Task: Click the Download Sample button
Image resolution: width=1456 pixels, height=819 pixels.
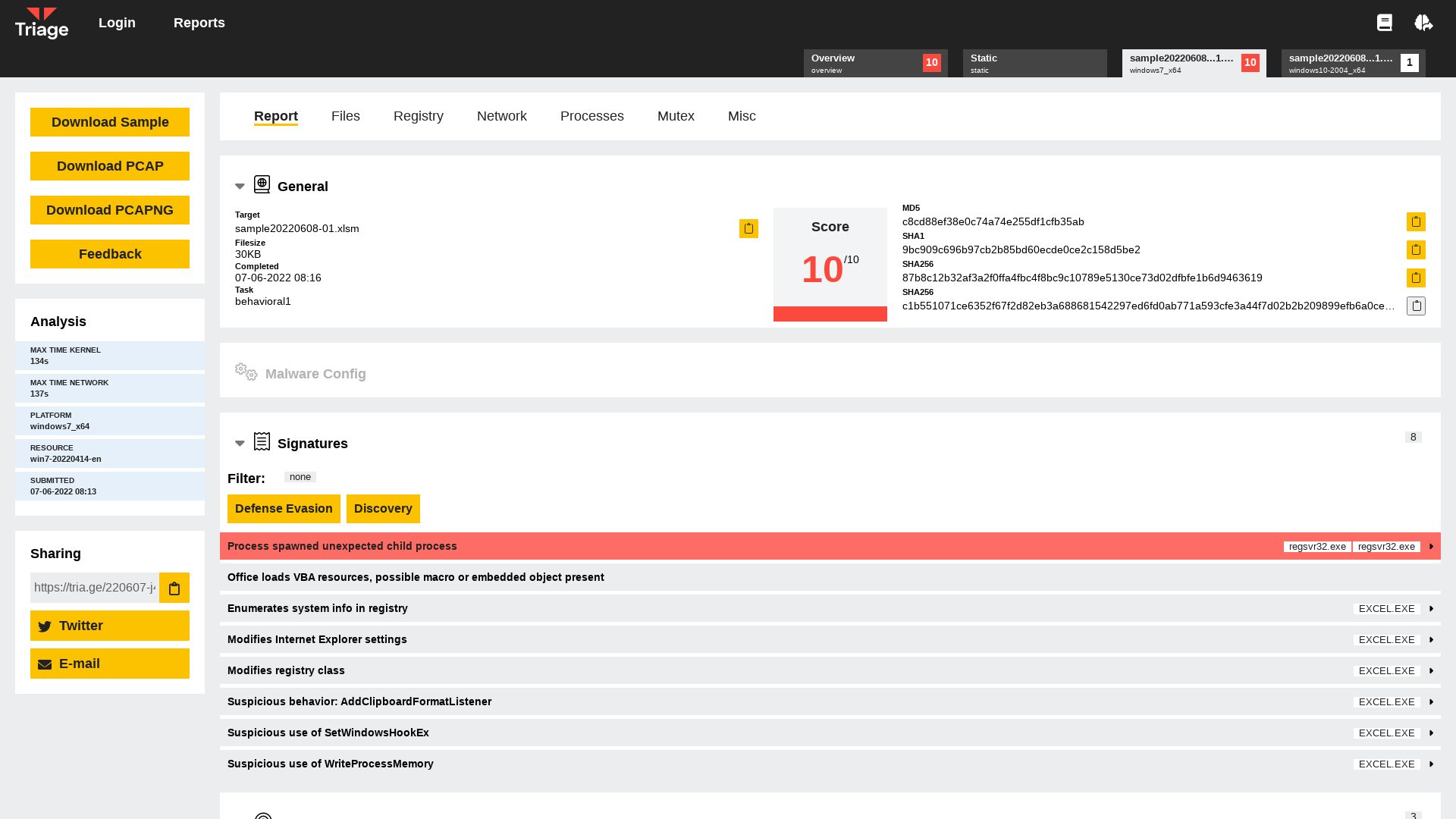Action: [x=109, y=121]
